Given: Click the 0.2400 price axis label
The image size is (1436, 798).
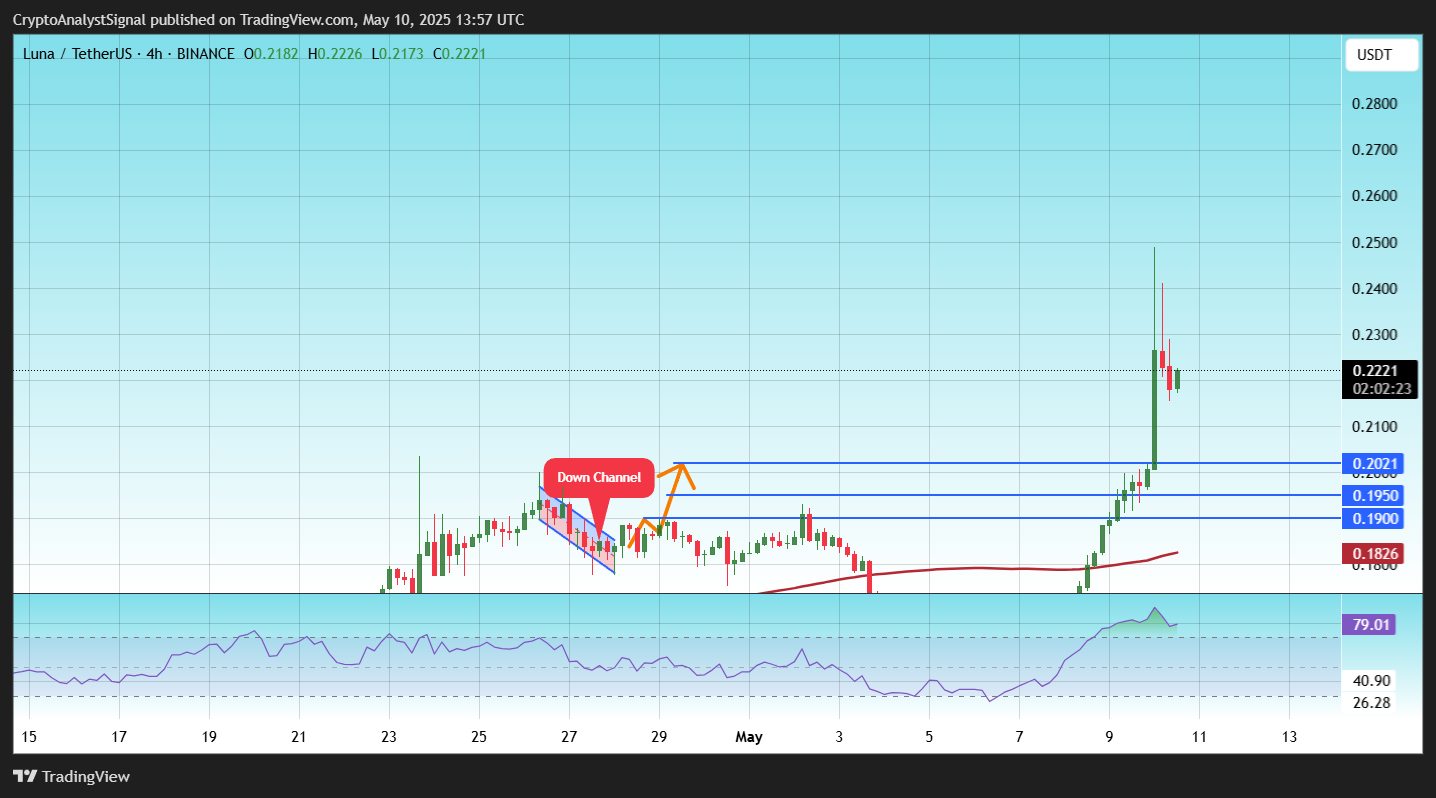Looking at the screenshot, I should 1375,289.
